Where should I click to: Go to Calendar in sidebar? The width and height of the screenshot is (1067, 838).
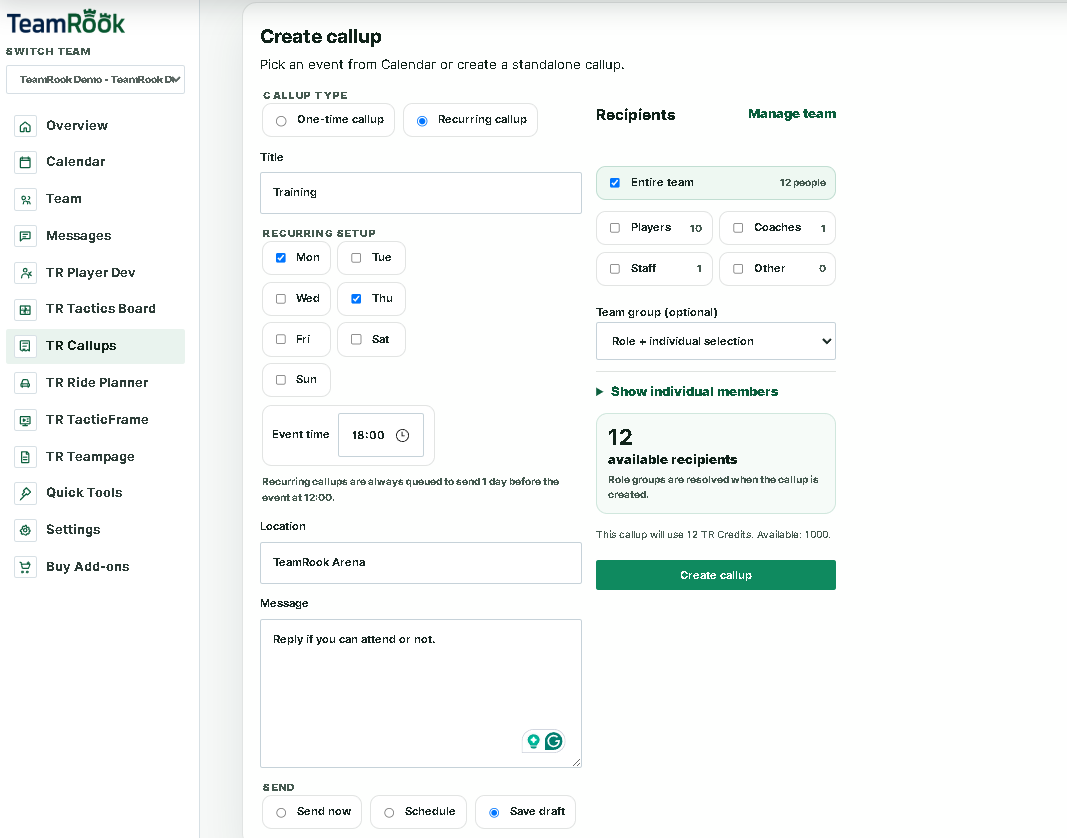pos(95,162)
